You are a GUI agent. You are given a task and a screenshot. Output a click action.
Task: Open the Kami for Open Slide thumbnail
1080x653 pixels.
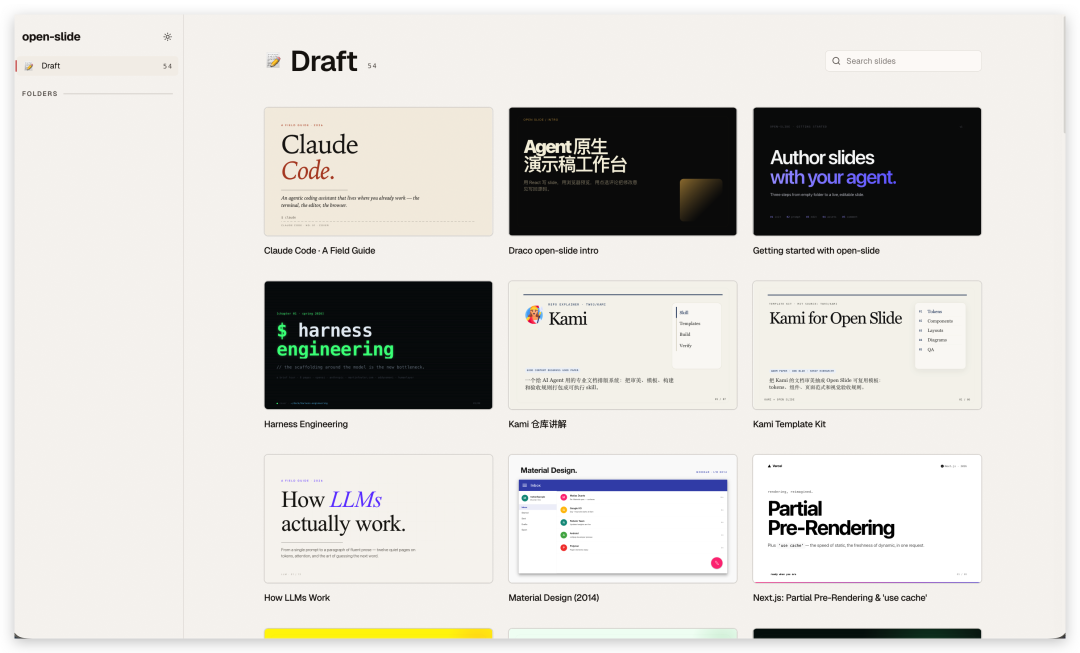[866, 345]
